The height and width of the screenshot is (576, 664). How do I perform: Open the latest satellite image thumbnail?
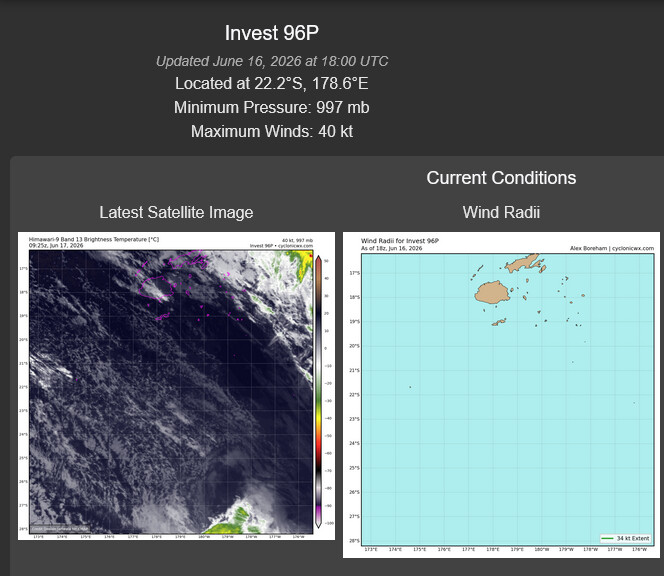pos(176,386)
